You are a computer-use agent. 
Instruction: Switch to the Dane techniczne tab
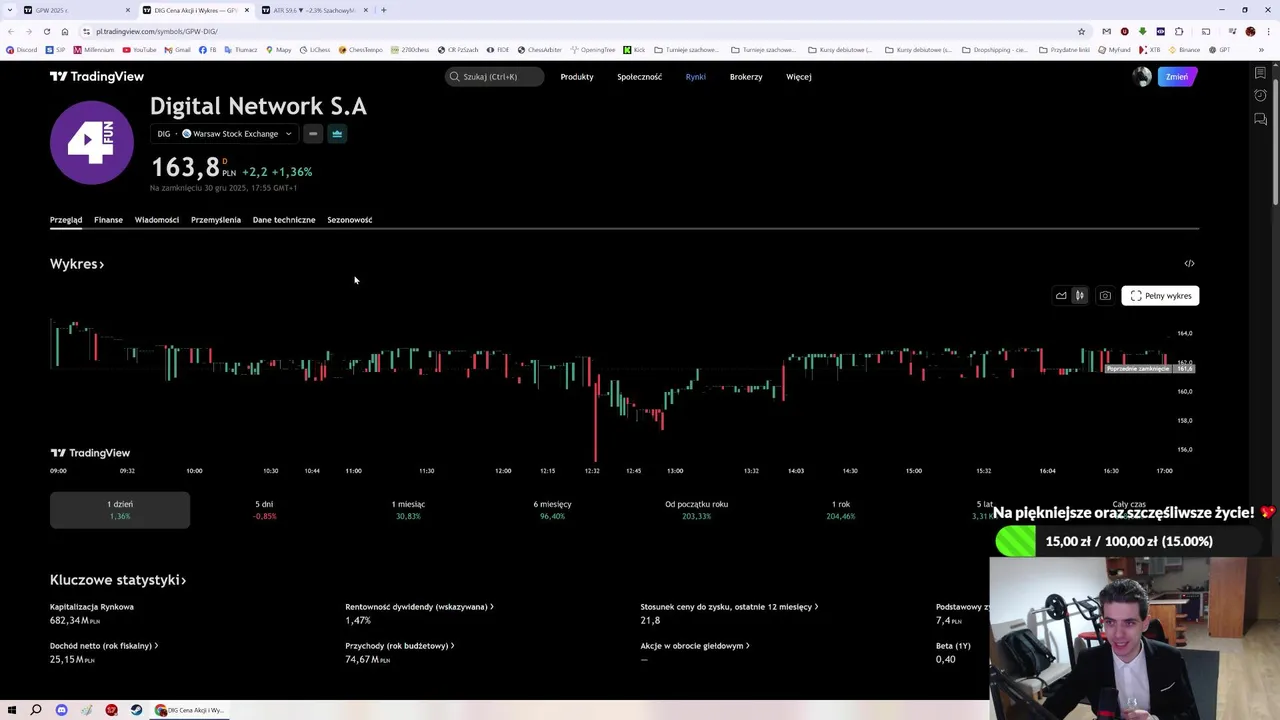tap(284, 220)
